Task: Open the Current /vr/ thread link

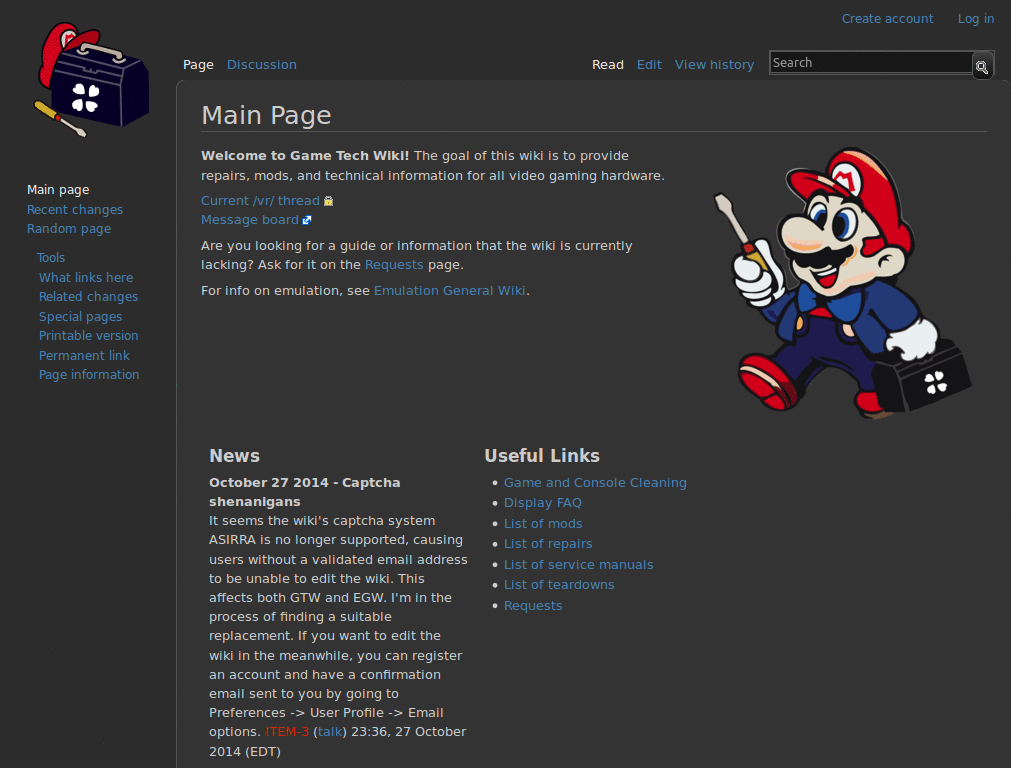Action: tap(260, 201)
